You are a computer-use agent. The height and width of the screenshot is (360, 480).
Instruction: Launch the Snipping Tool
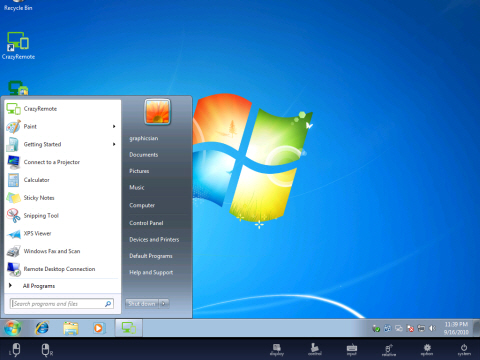coord(63,216)
